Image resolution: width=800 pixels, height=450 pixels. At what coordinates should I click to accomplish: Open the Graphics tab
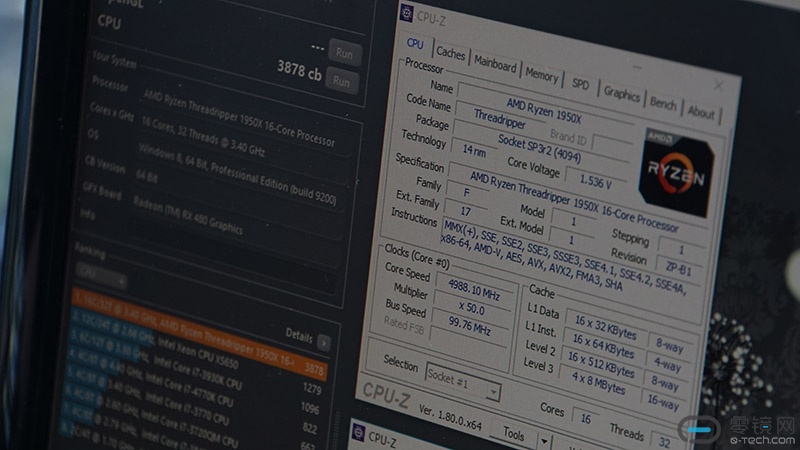(621, 93)
